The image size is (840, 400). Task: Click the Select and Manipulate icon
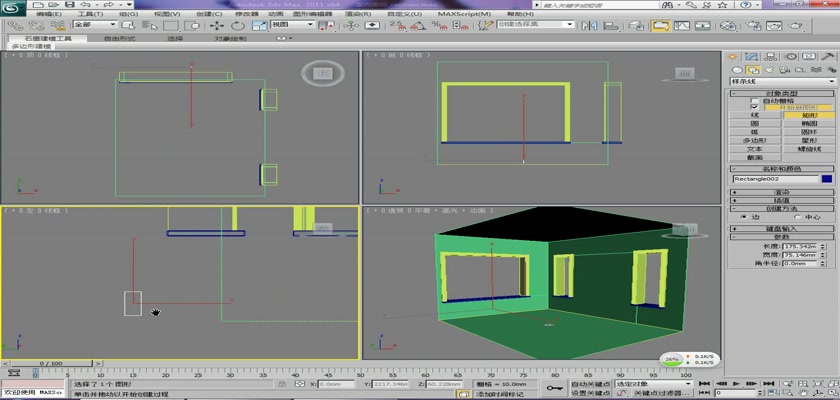click(351, 25)
